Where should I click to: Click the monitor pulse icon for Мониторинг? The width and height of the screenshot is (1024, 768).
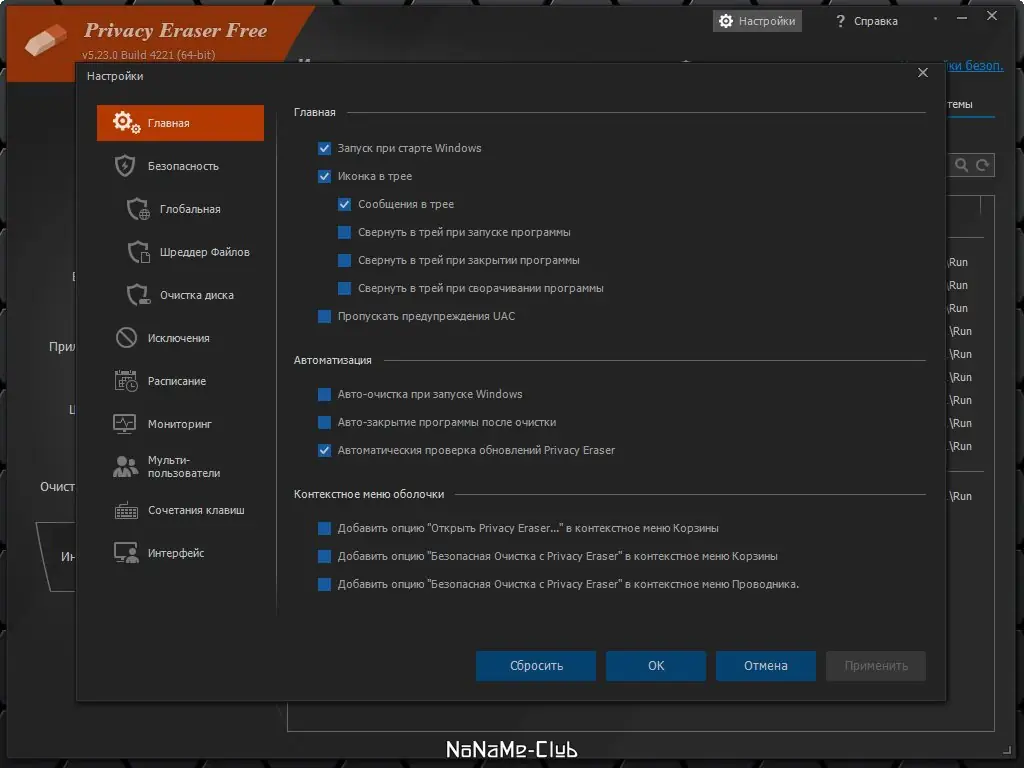[125, 424]
